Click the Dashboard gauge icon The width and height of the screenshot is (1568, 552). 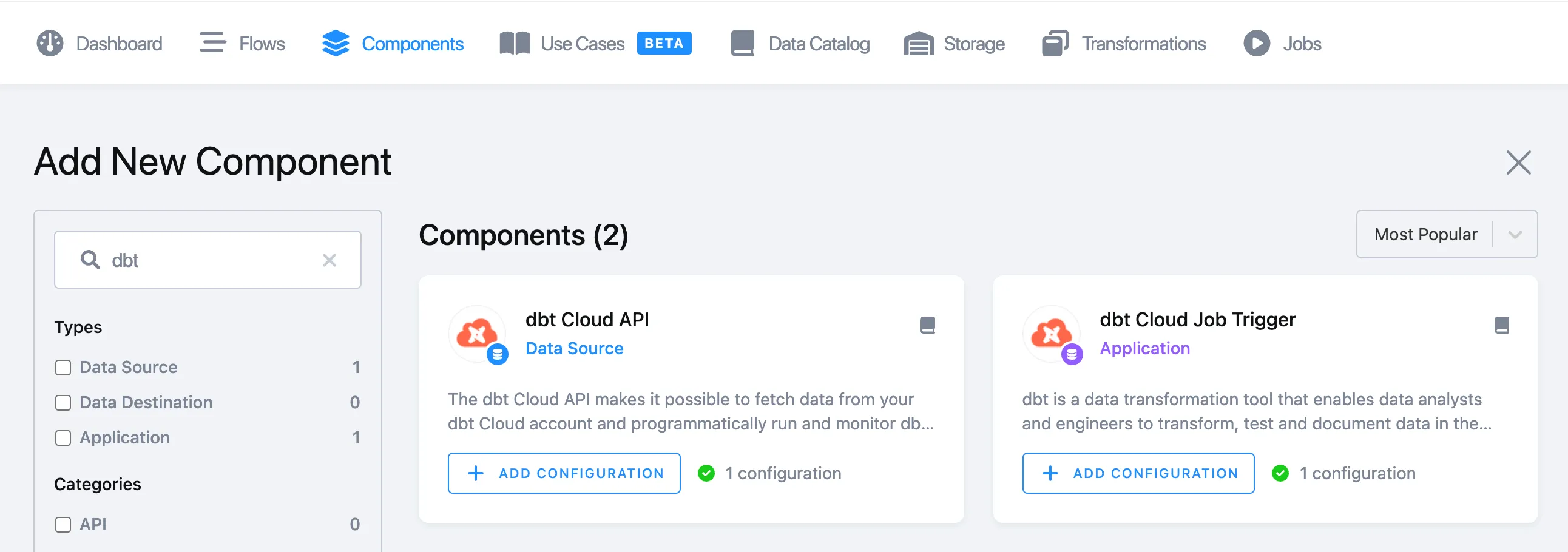click(50, 43)
